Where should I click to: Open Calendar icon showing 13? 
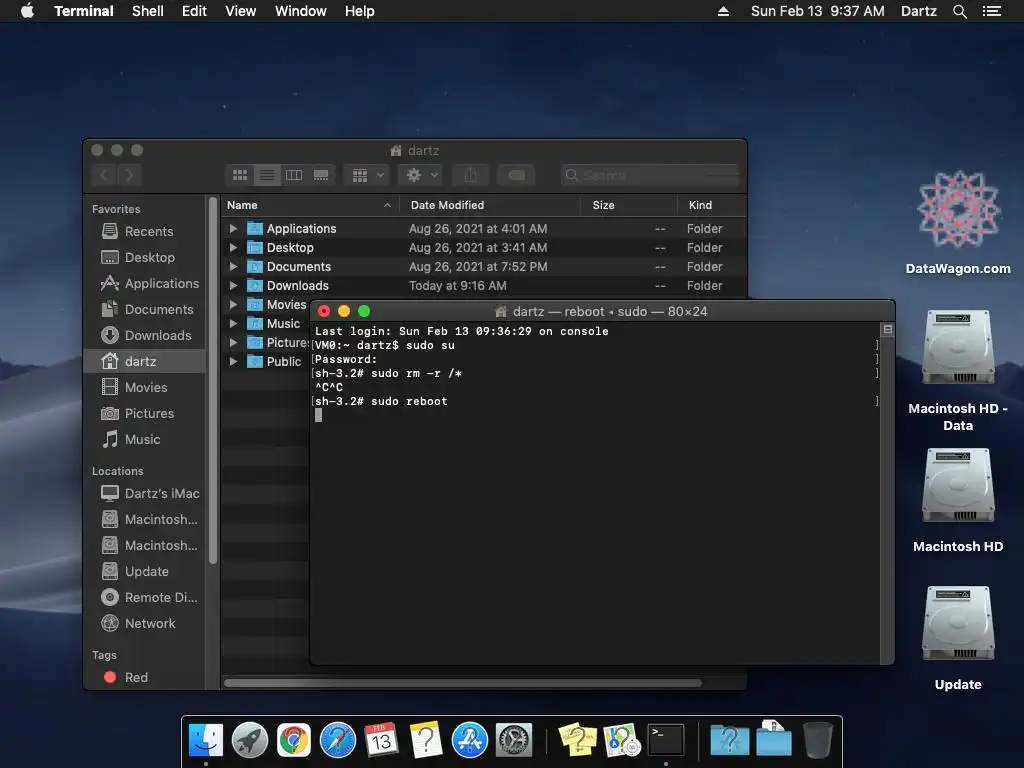coord(381,740)
